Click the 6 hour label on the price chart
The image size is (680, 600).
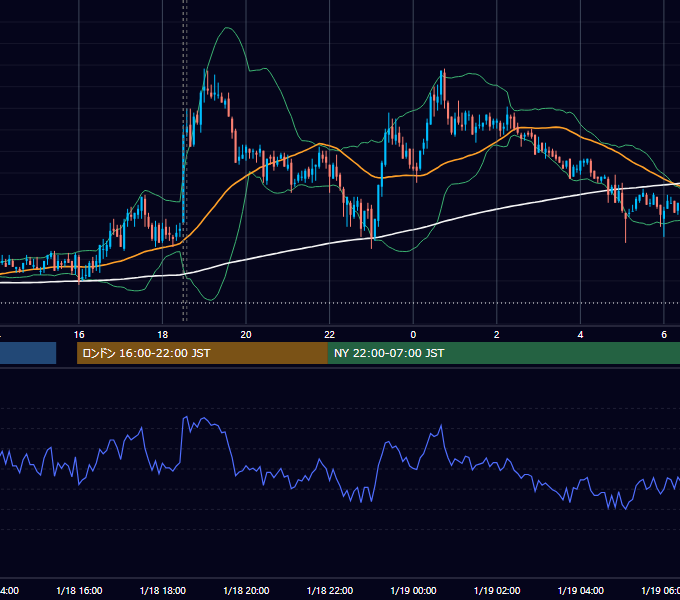(x=664, y=335)
